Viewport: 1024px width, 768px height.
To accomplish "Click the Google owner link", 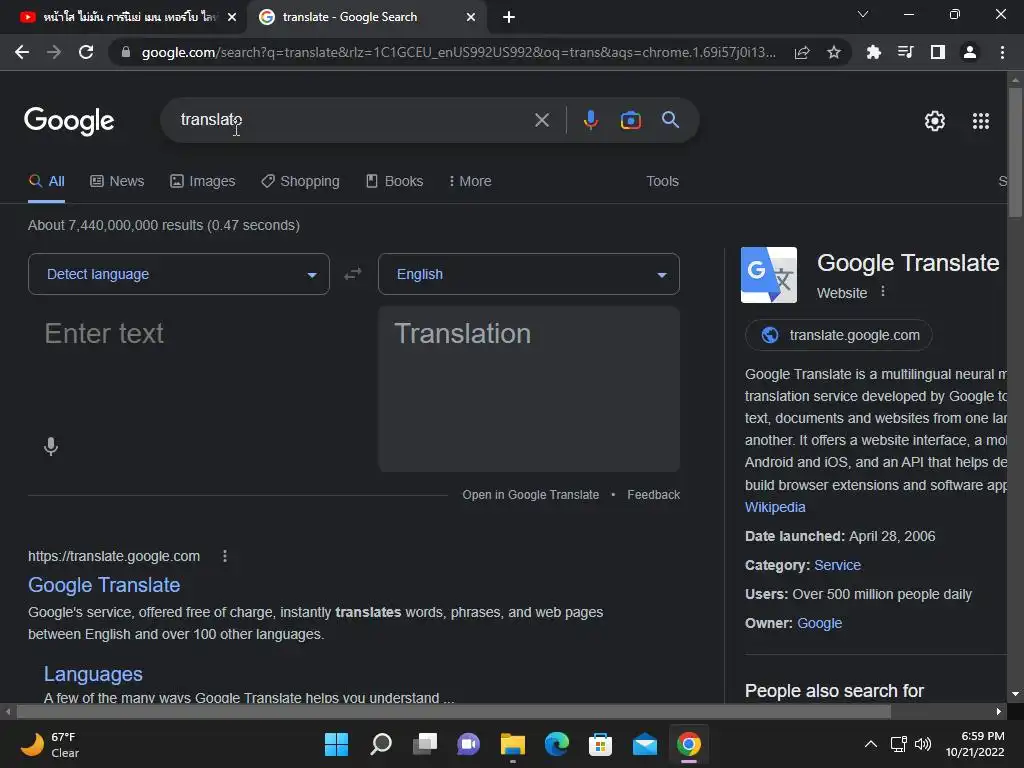I will pyautogui.click(x=820, y=624).
